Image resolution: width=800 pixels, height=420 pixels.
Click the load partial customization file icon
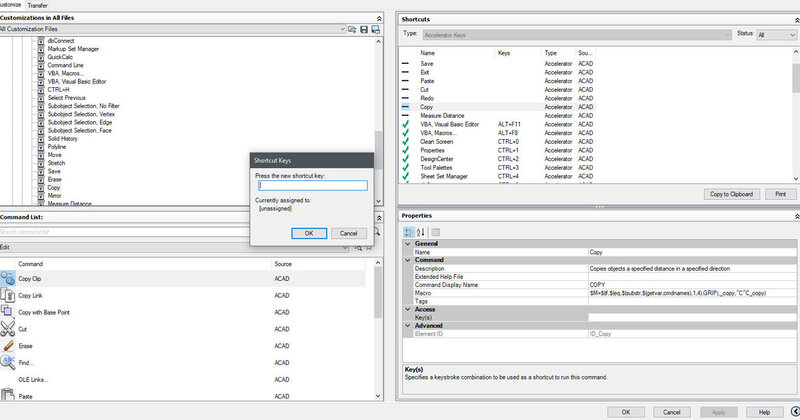(352, 30)
